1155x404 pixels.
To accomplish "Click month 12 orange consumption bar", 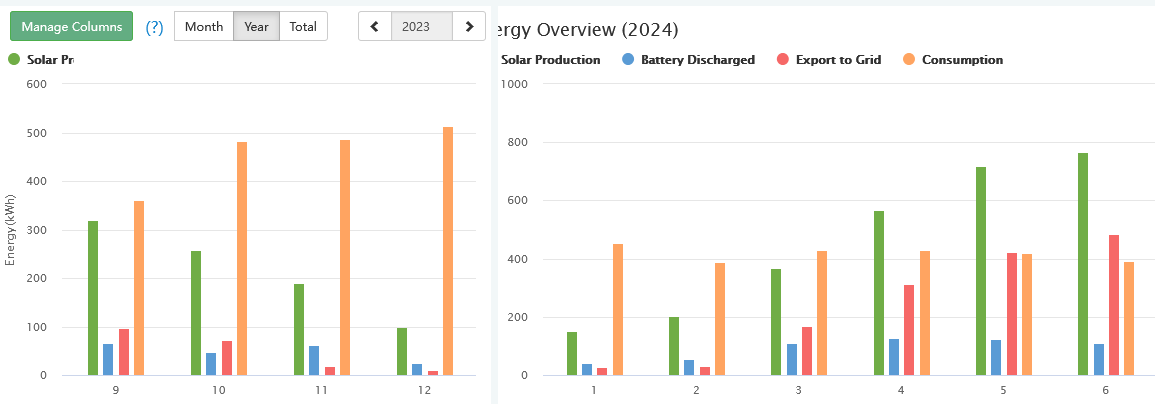I will [448, 251].
